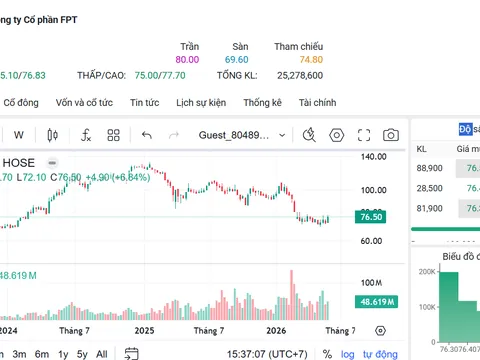
Task: Click the KL value 88,900
Action: click(429, 168)
